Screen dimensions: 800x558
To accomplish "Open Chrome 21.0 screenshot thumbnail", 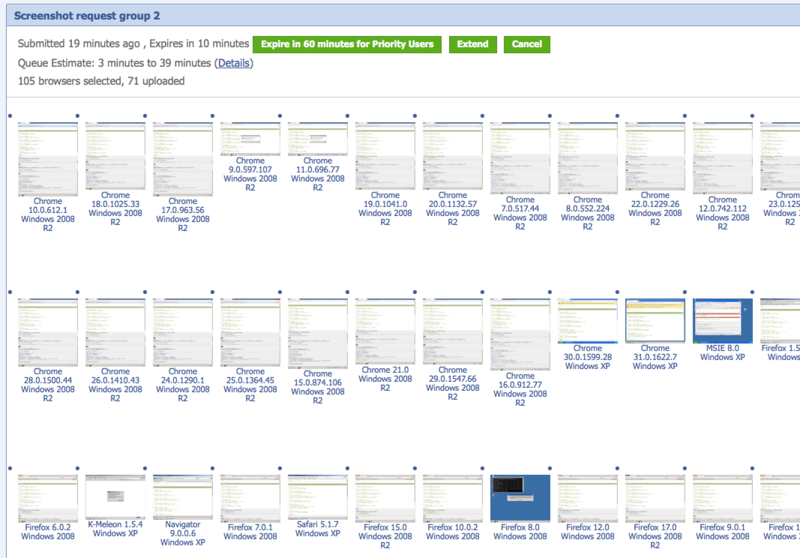I will click(385, 332).
